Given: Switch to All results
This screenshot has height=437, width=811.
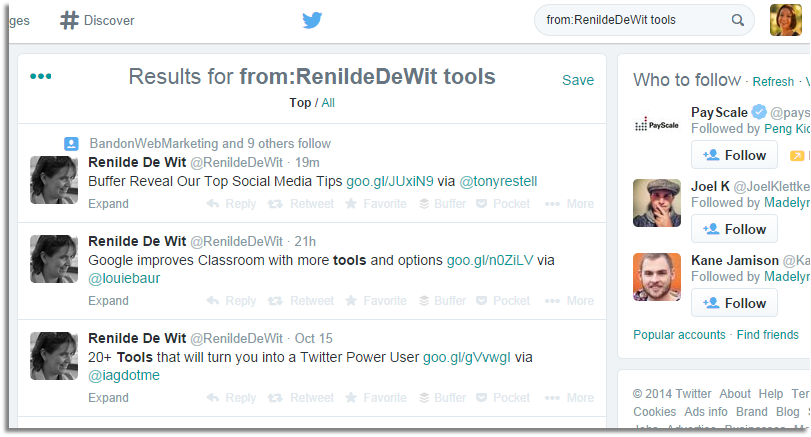Looking at the screenshot, I should point(328,103).
